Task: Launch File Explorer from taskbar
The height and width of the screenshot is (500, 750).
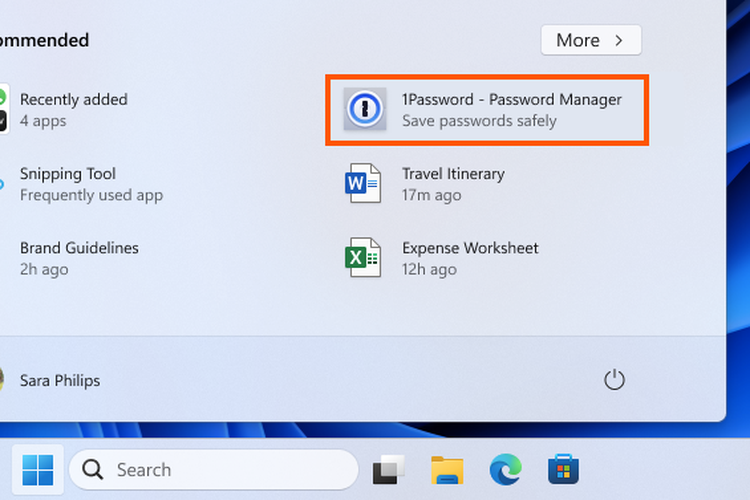Action: click(x=447, y=470)
